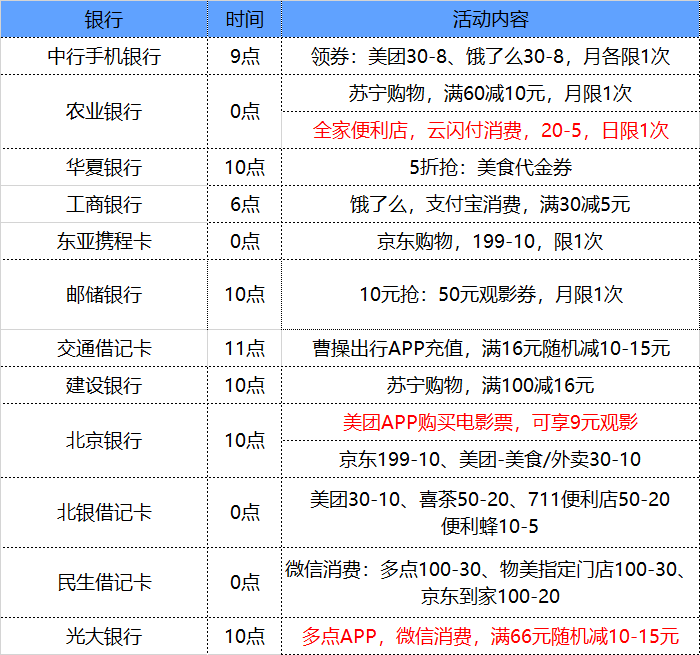The image size is (700, 655).
Task: Select the 建设银行 cell
Action: click(104, 385)
